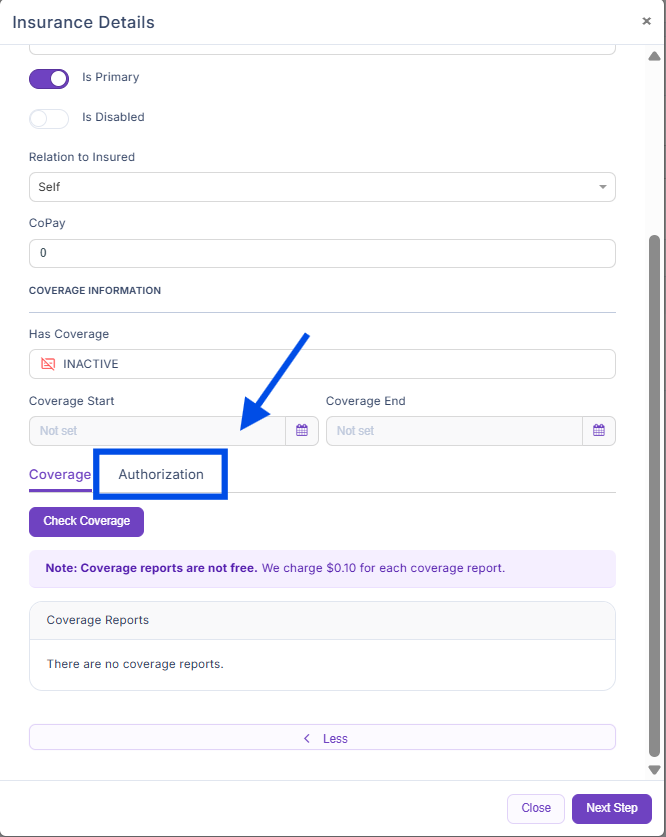
Task: Click the scrollbar down arrow
Action: pyautogui.click(x=654, y=769)
